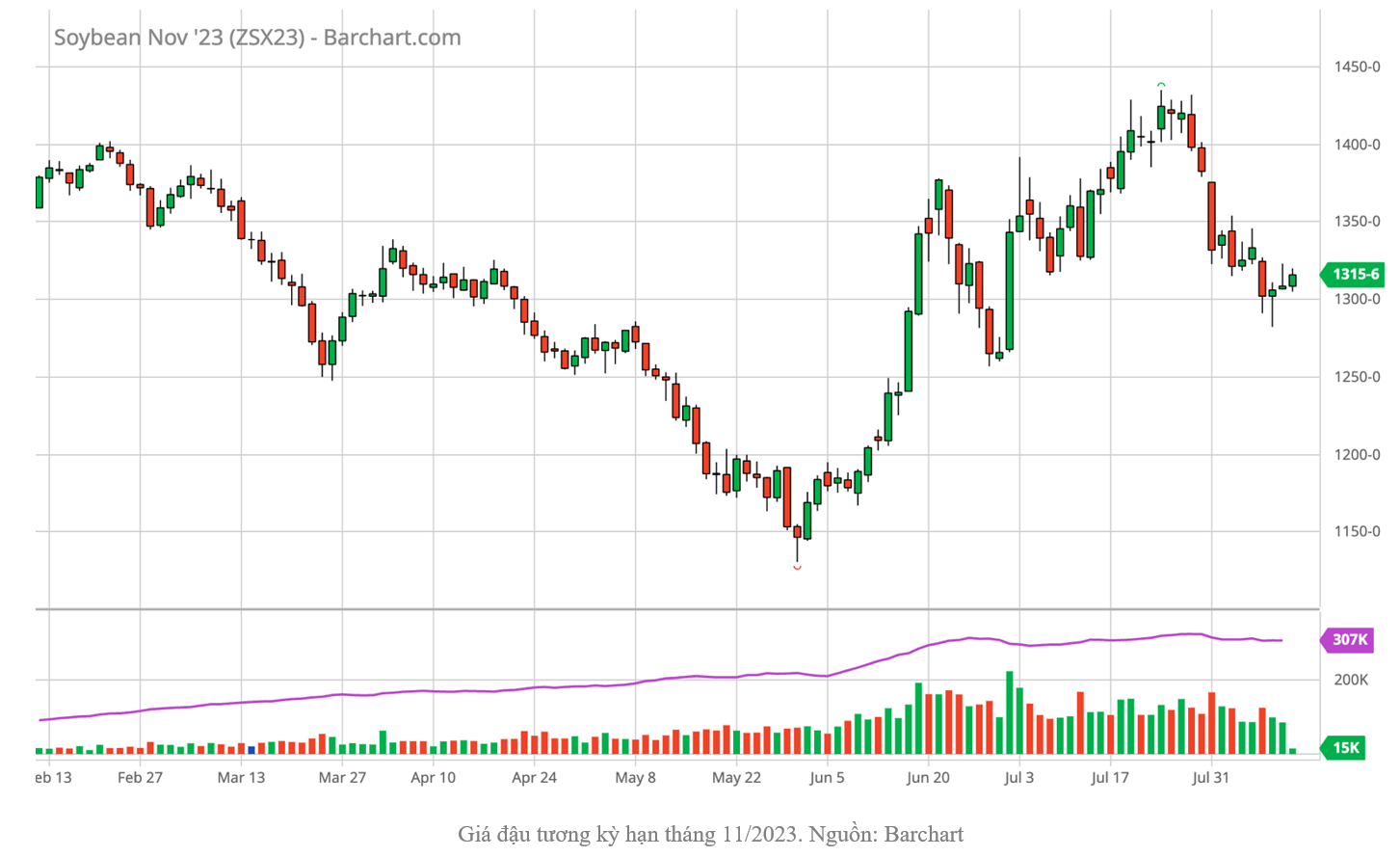Click the Apr 10 date label
The width and height of the screenshot is (1400, 857).
[433, 777]
